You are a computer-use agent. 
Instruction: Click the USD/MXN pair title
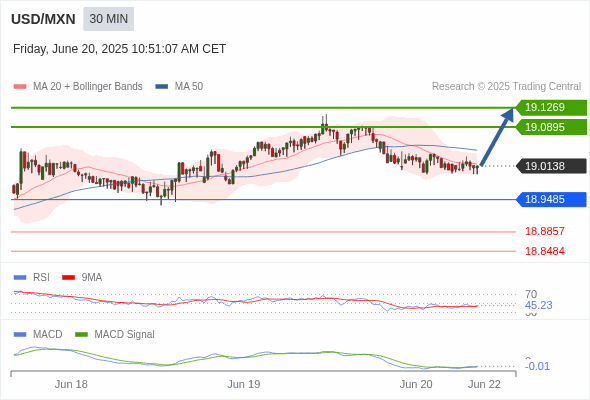click(x=43, y=19)
